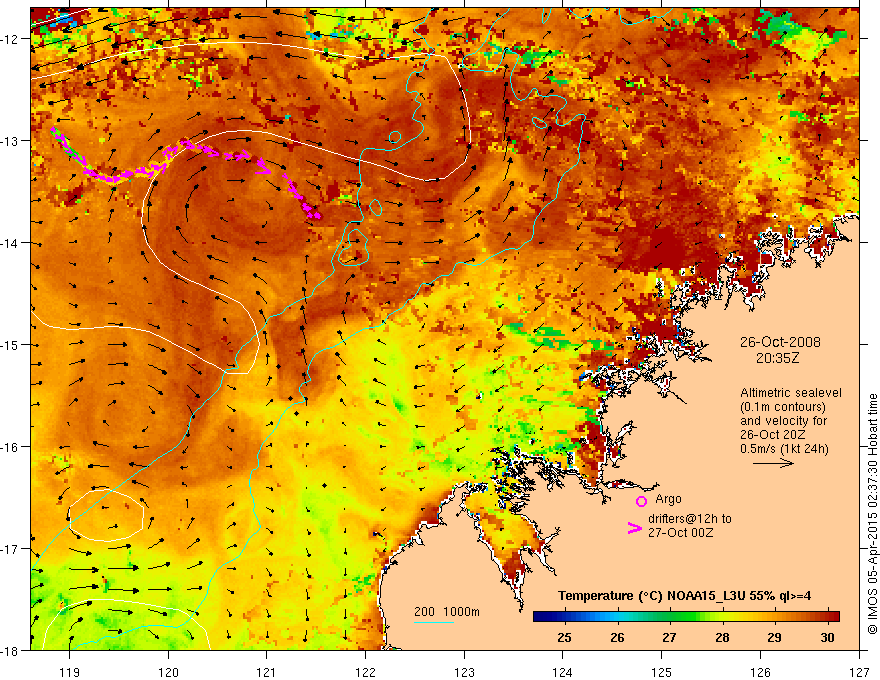This screenshot has height=680, width=880.
Task: Click the longitude label 120
Action: coord(168,672)
